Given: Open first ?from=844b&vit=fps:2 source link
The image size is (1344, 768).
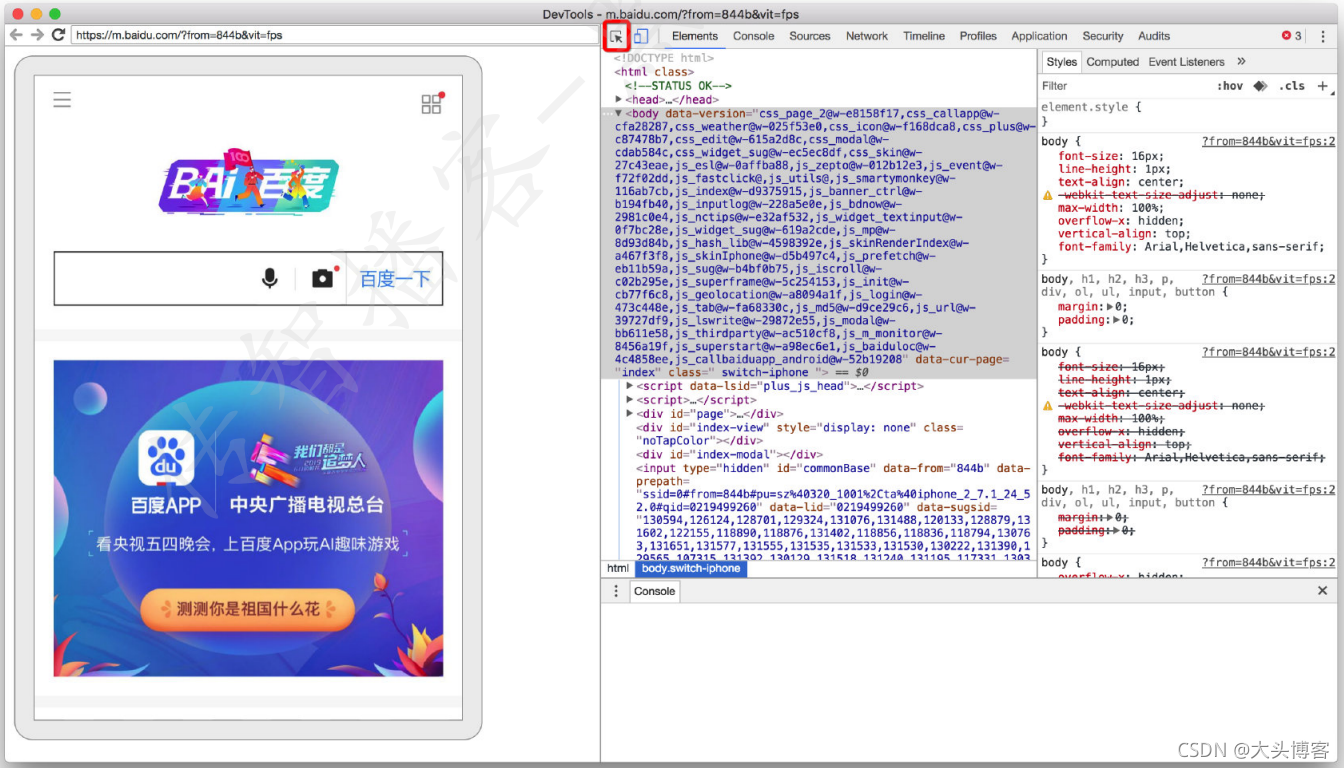Looking at the screenshot, I should (x=1268, y=141).
